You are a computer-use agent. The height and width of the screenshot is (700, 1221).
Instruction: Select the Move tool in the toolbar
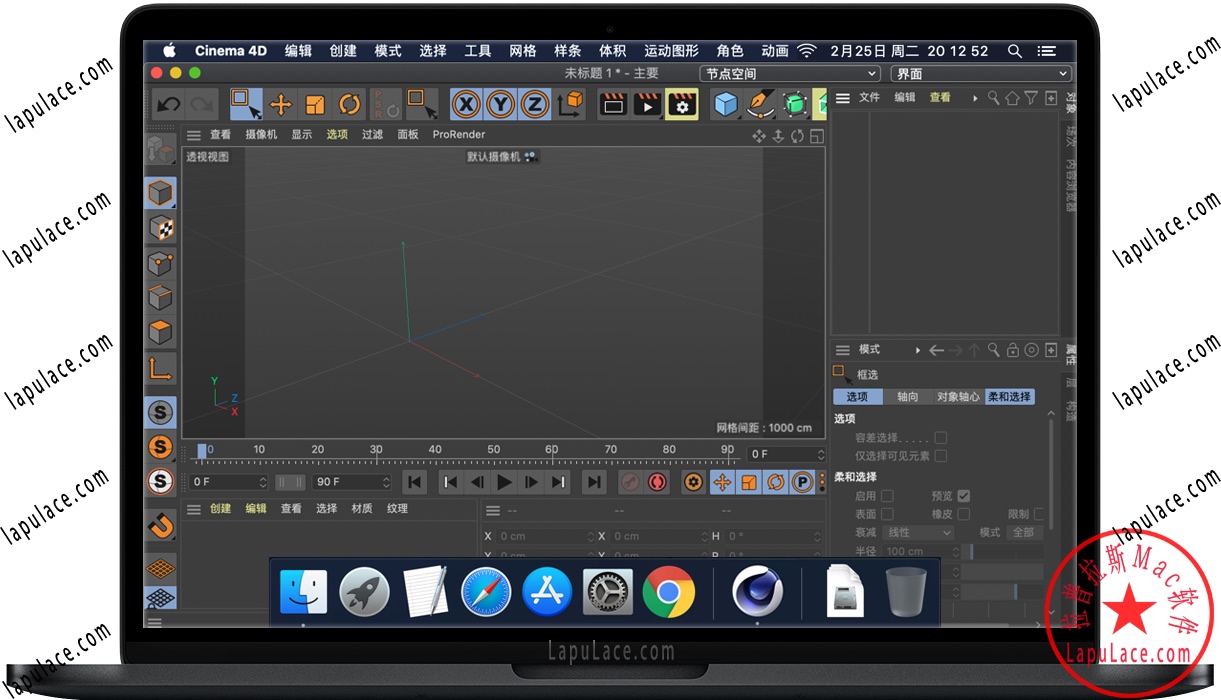tap(280, 104)
